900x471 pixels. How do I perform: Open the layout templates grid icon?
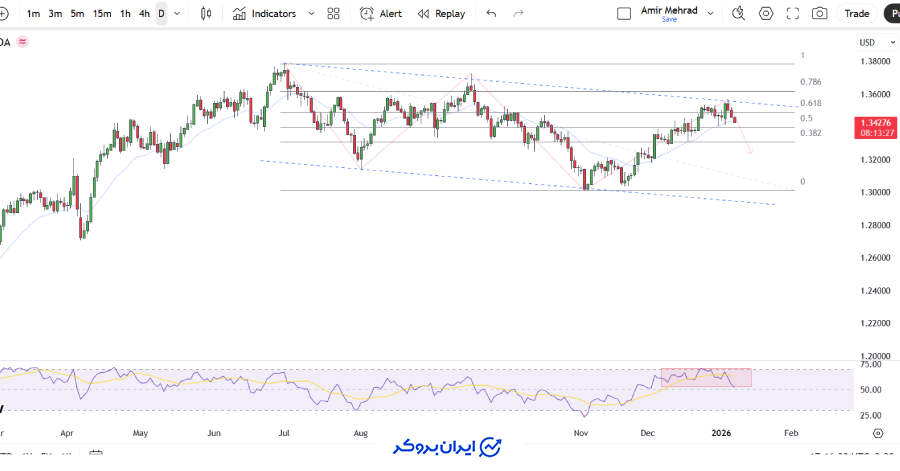click(334, 14)
